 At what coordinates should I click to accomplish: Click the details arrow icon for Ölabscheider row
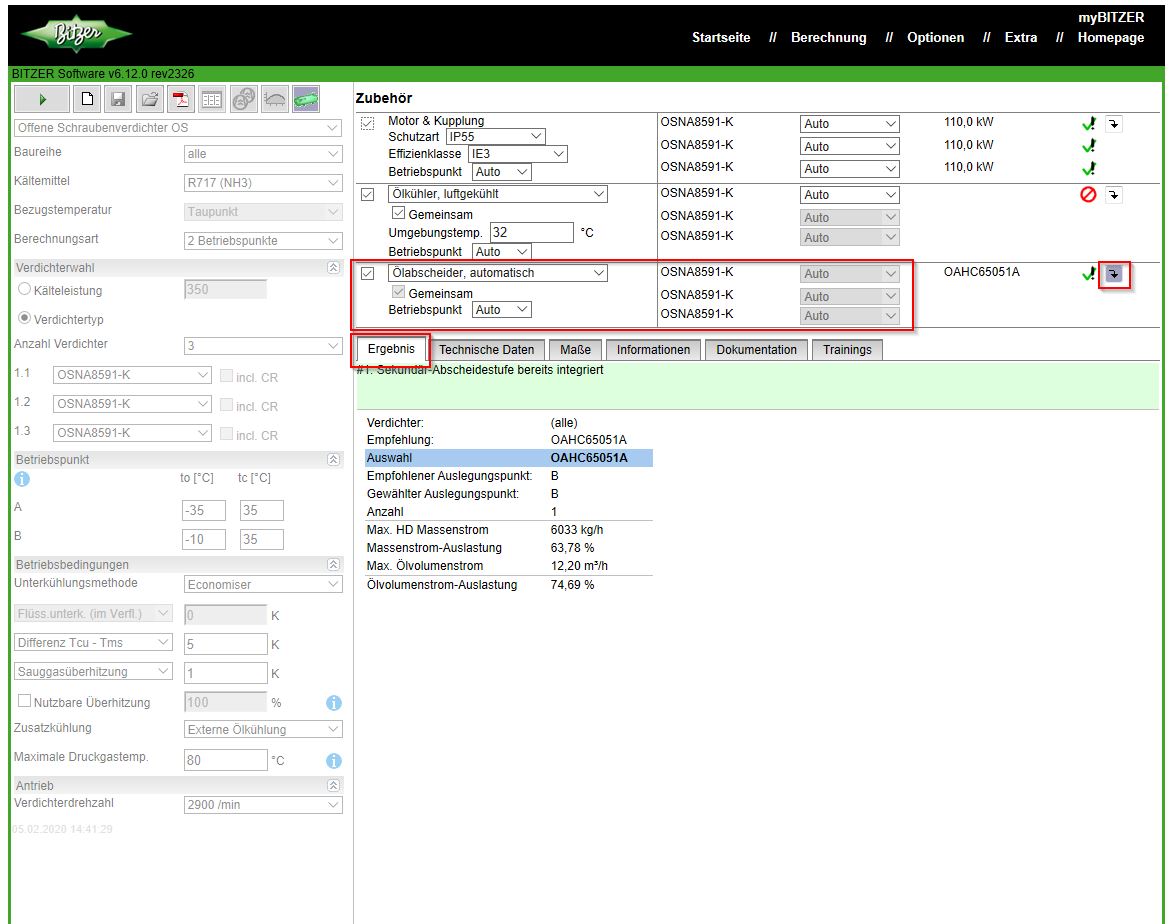point(1114,274)
